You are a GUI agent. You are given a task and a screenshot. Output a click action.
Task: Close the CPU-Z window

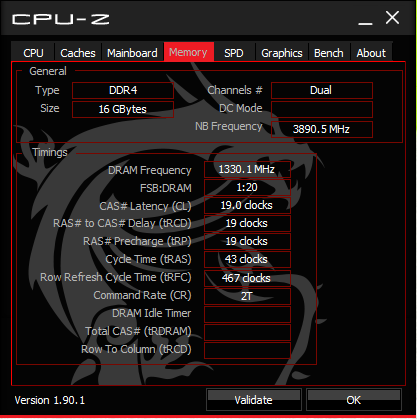pos(392,18)
